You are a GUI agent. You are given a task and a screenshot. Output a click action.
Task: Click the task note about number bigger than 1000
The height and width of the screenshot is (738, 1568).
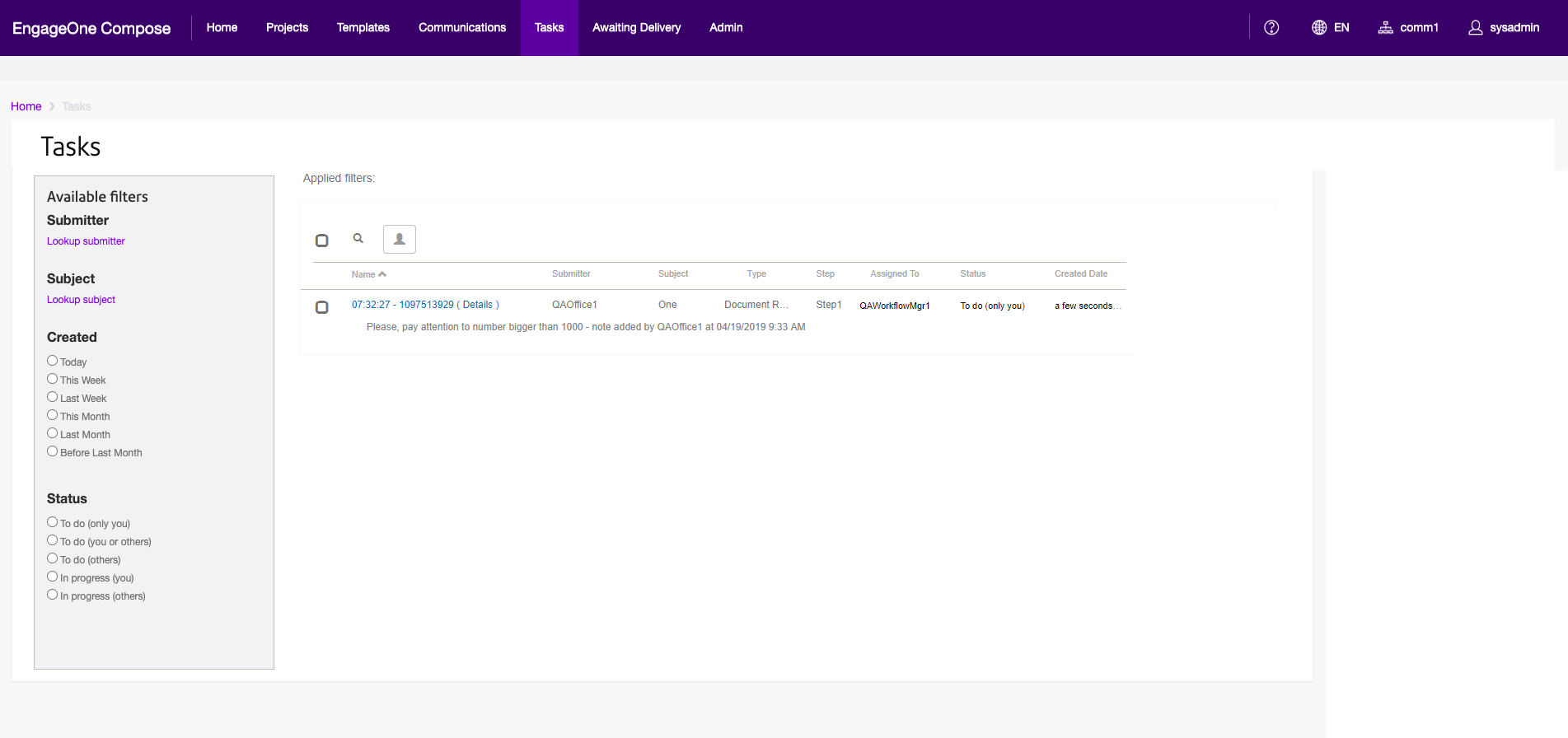(586, 327)
